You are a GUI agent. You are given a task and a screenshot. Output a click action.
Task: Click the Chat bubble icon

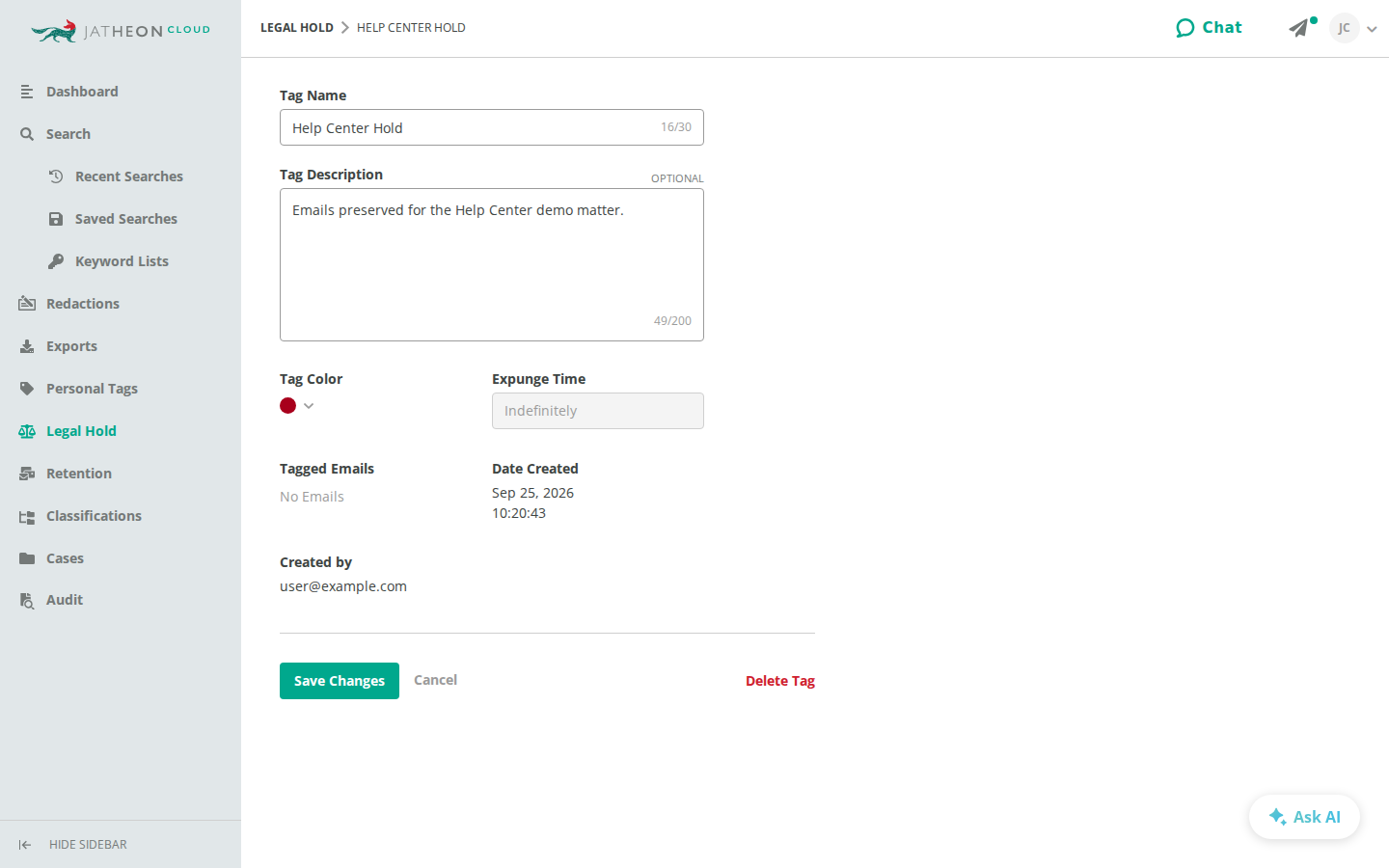tap(1185, 28)
